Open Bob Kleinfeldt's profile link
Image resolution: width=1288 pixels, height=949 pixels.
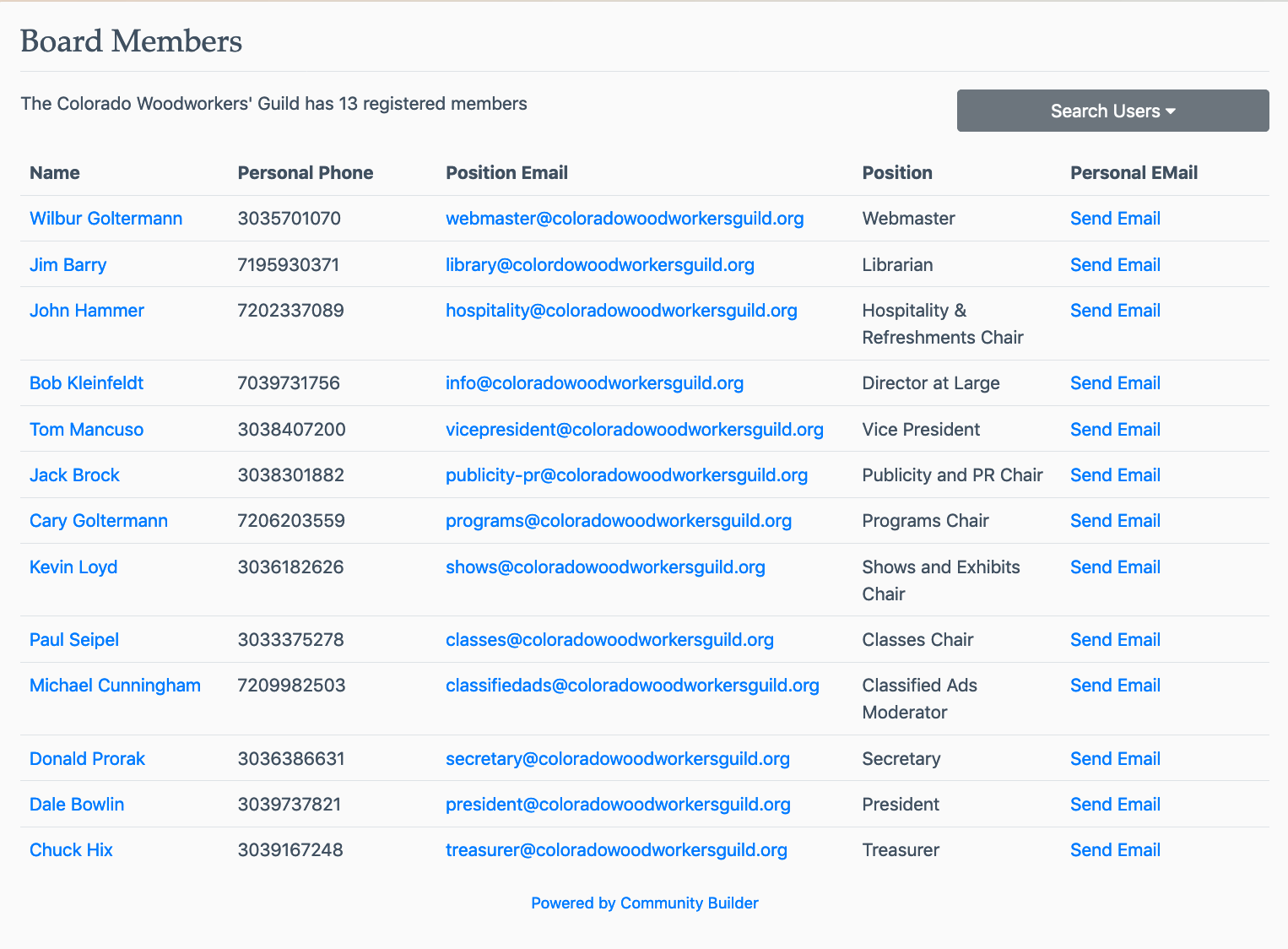pos(86,383)
